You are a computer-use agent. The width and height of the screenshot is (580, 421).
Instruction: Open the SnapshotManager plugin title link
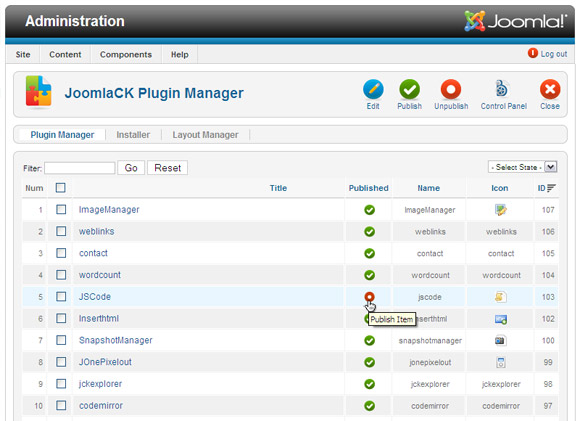click(x=116, y=340)
